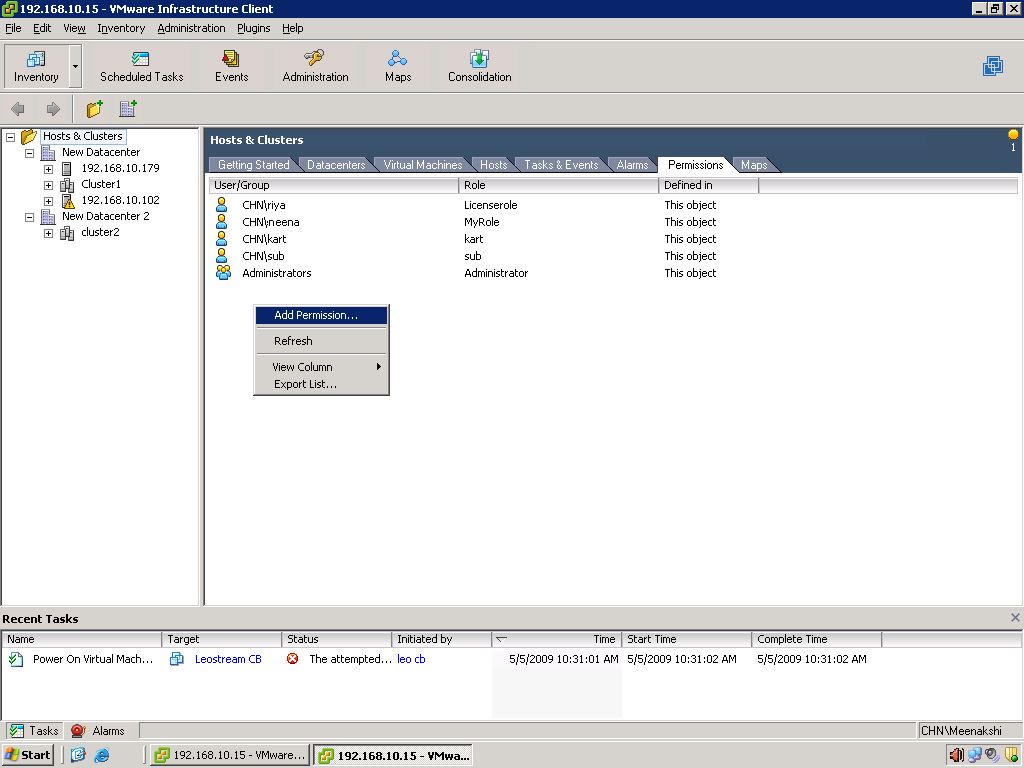Screen dimensions: 1024x768
Task: Open the Leostream CB target link
Action: pyautogui.click(x=228, y=659)
